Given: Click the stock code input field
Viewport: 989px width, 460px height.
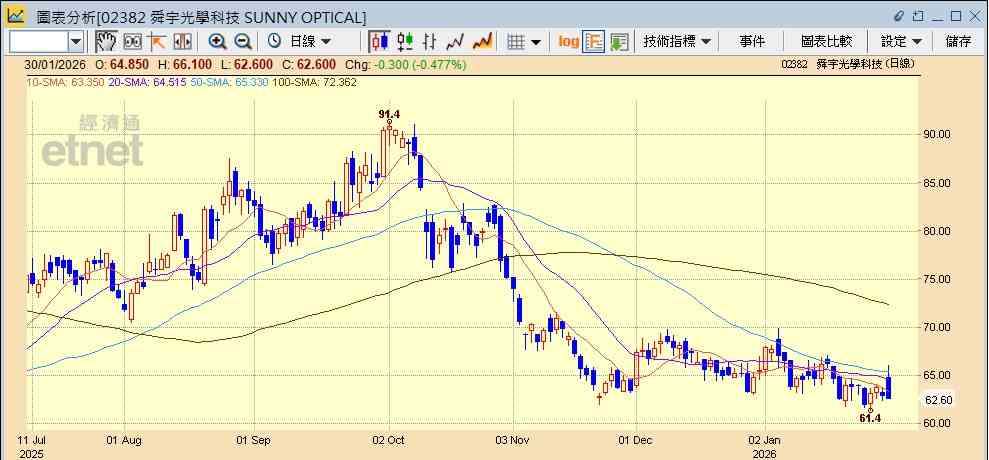Looking at the screenshot, I should [x=38, y=42].
